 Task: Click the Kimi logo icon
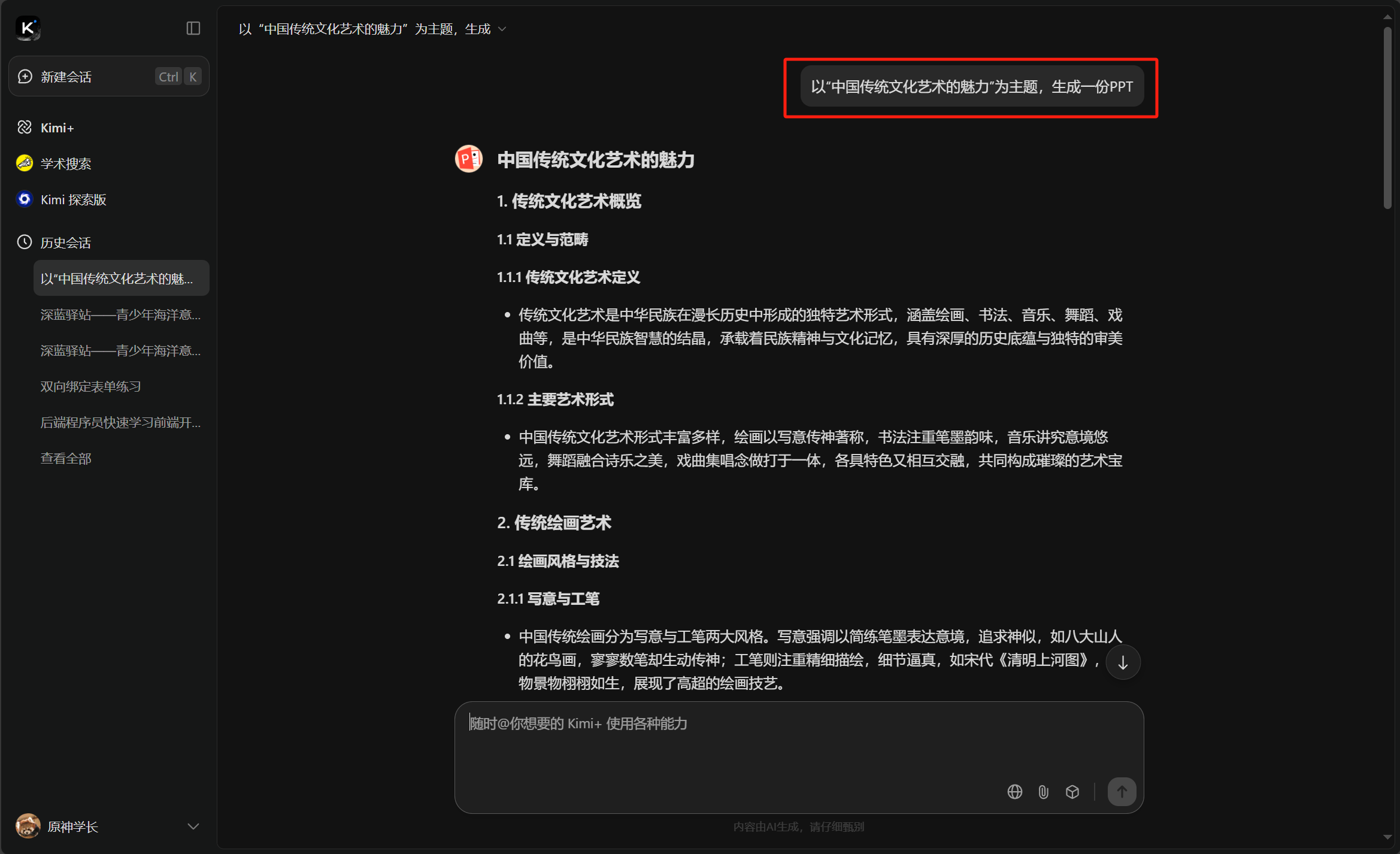point(28,28)
